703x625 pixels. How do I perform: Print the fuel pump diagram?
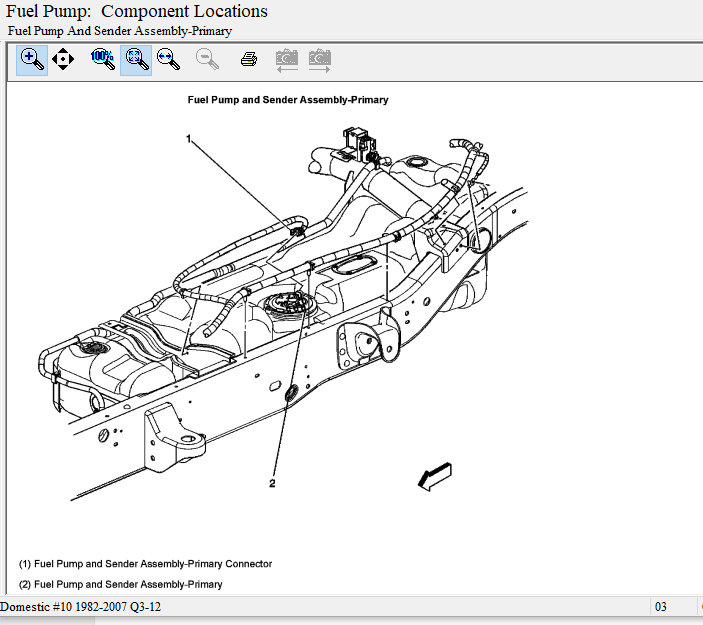(x=249, y=59)
